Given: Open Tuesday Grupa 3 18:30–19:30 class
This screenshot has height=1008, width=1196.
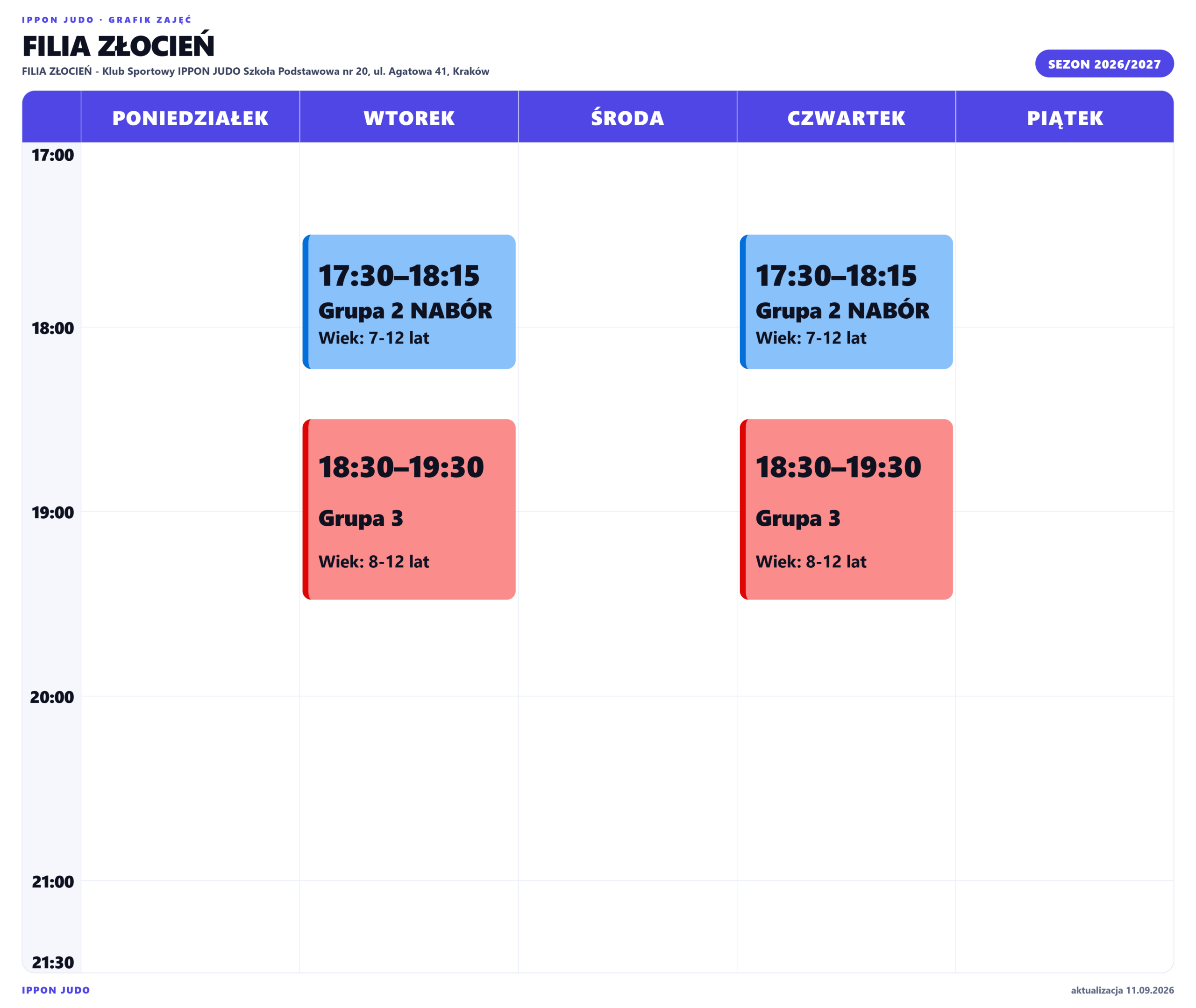Looking at the screenshot, I should [409, 509].
